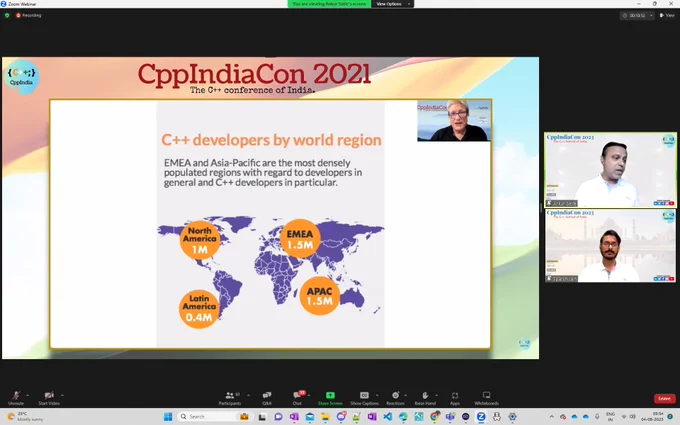This screenshot has height=425, width=680.
Task: Open Settings gear from taskbar
Action: 512,417
